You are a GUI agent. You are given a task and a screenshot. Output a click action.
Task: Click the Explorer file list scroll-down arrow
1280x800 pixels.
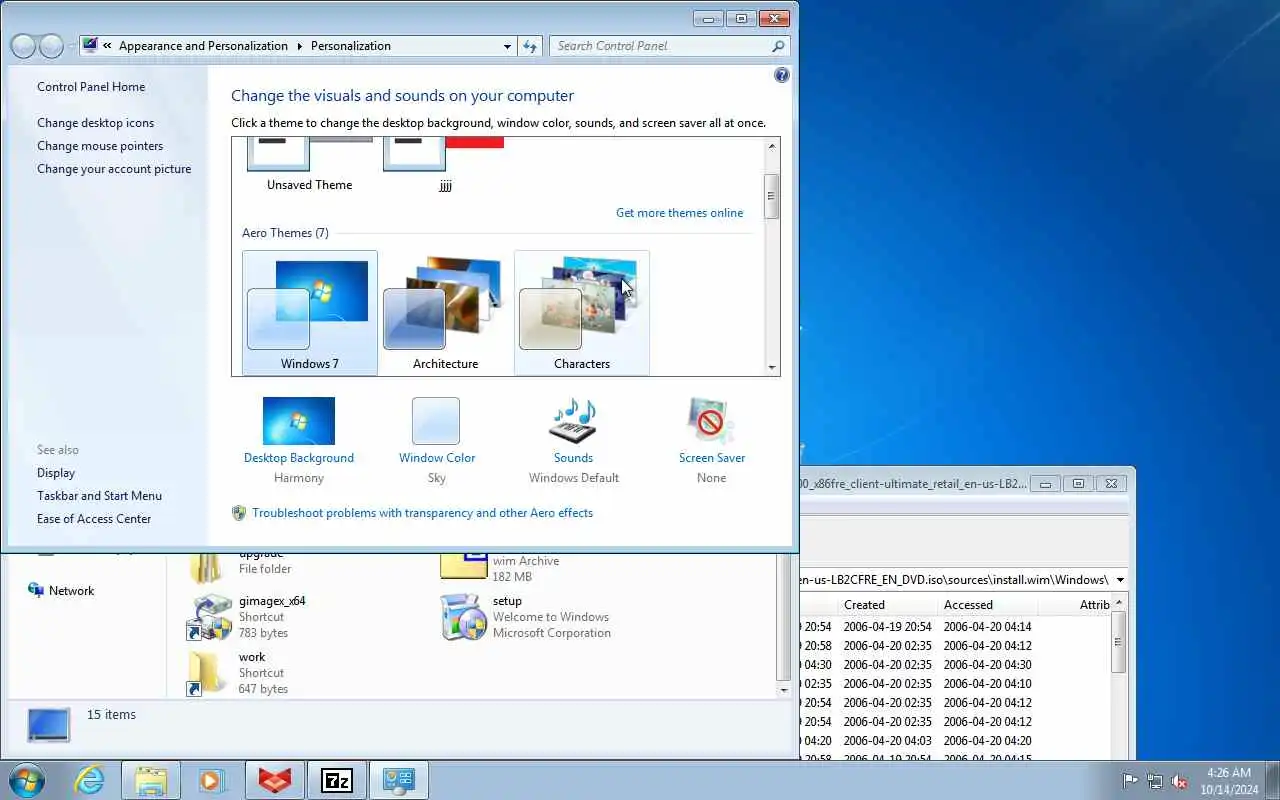pyautogui.click(x=784, y=689)
